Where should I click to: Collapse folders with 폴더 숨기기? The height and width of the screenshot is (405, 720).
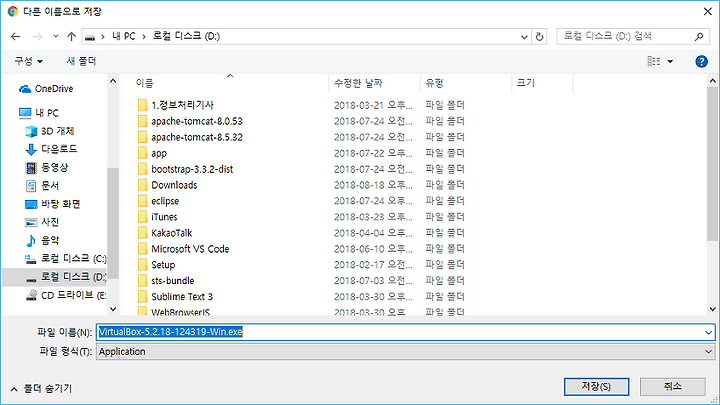(x=41, y=389)
